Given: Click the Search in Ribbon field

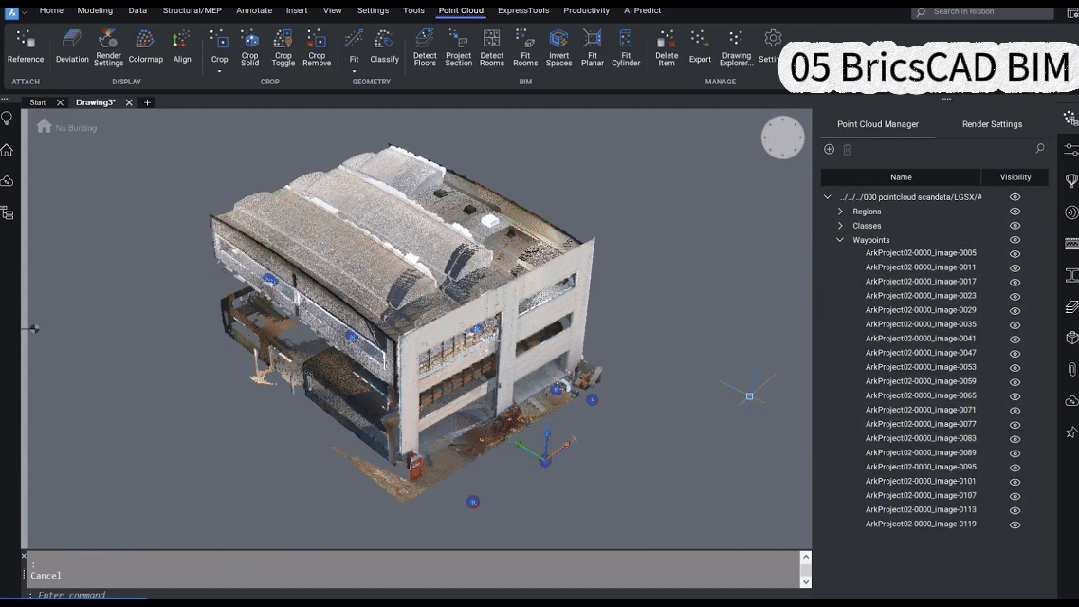Looking at the screenshot, I should click(983, 12).
